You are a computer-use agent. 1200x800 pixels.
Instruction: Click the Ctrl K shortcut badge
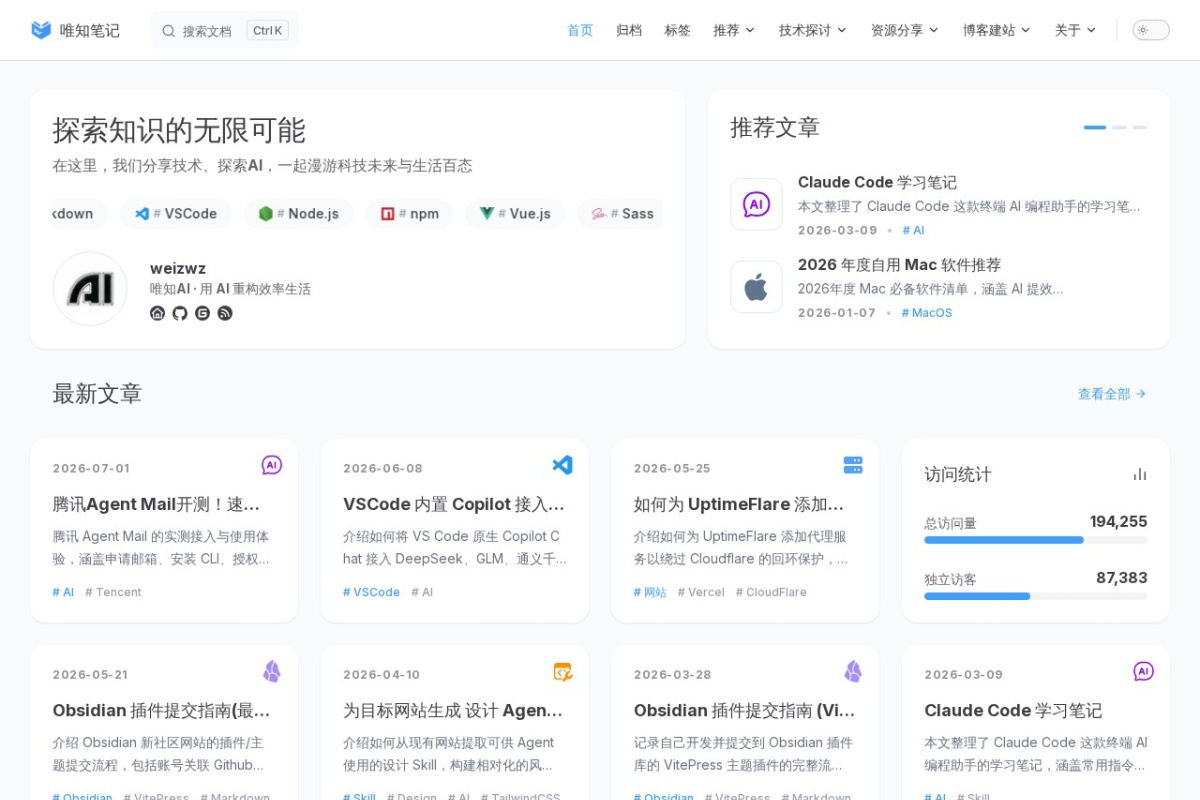[x=267, y=30]
